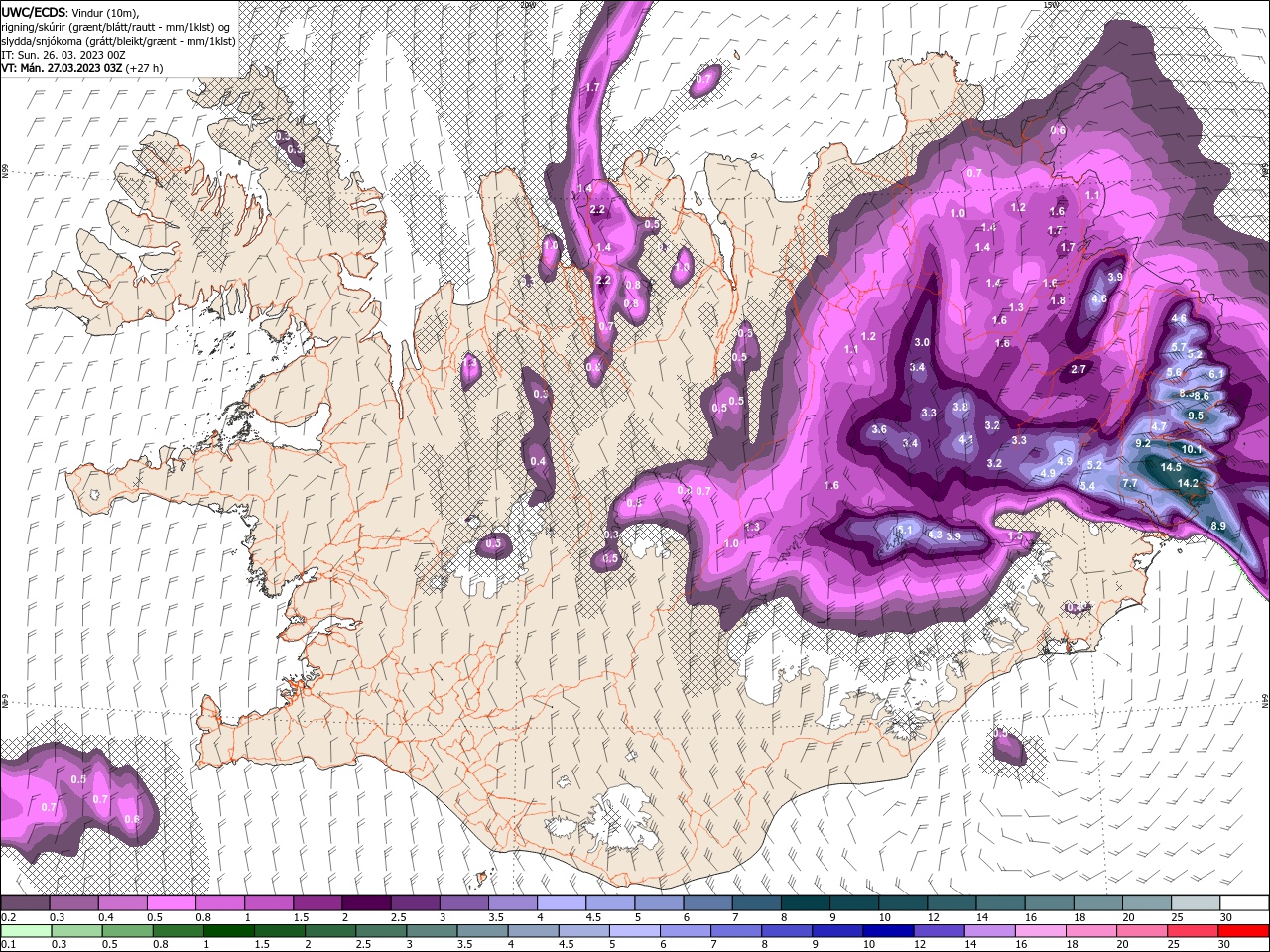1270x952 pixels.
Task: Click snow legend swatch between 25 and 30
Action: pyautogui.click(x=1196, y=903)
